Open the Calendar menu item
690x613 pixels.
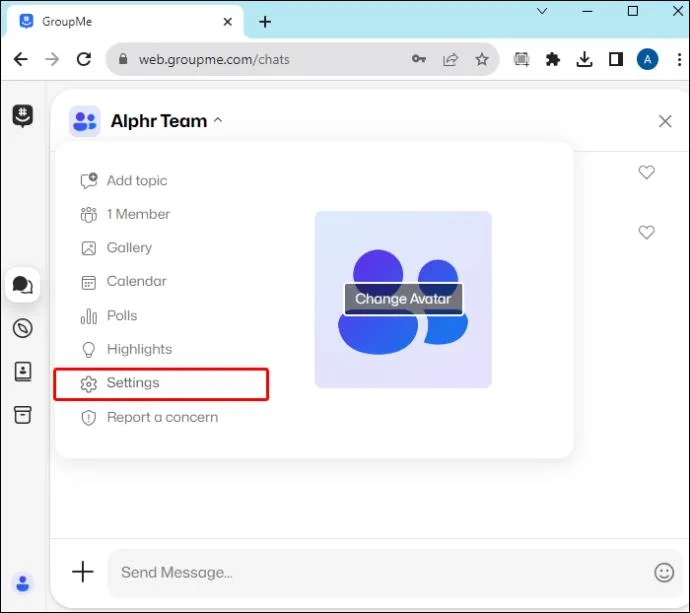click(x=123, y=282)
